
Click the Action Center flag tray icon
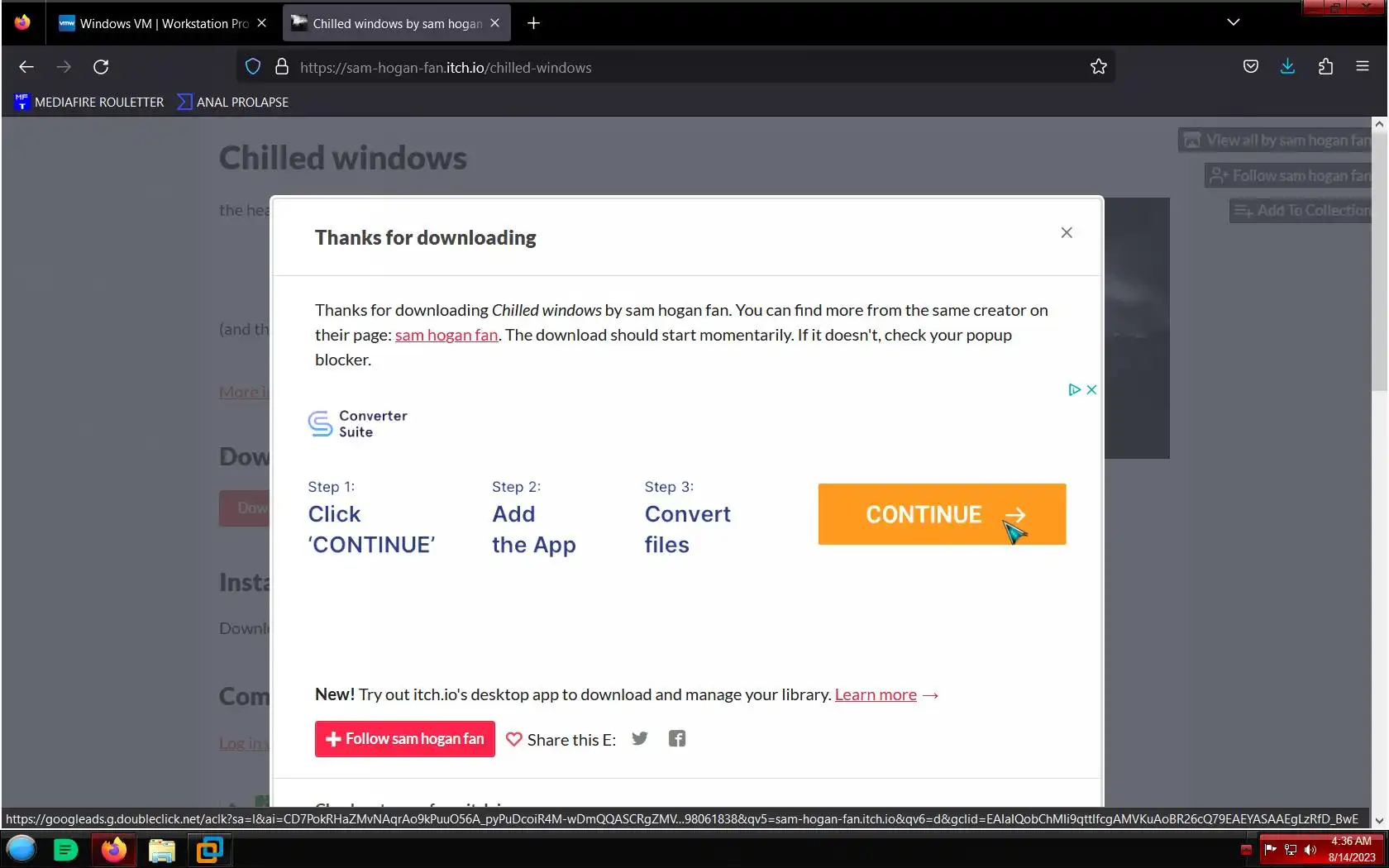[x=1271, y=849]
